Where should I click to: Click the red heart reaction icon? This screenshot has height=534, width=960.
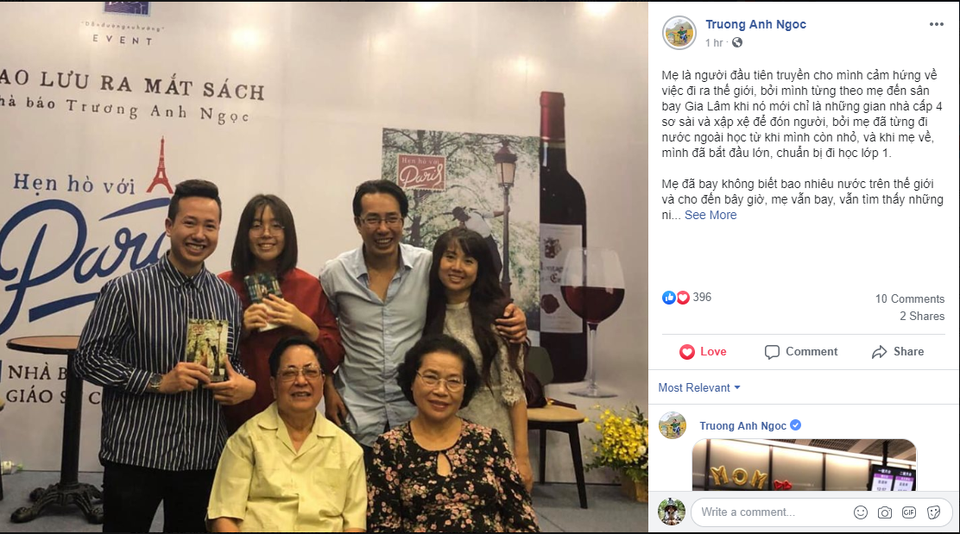(683, 298)
